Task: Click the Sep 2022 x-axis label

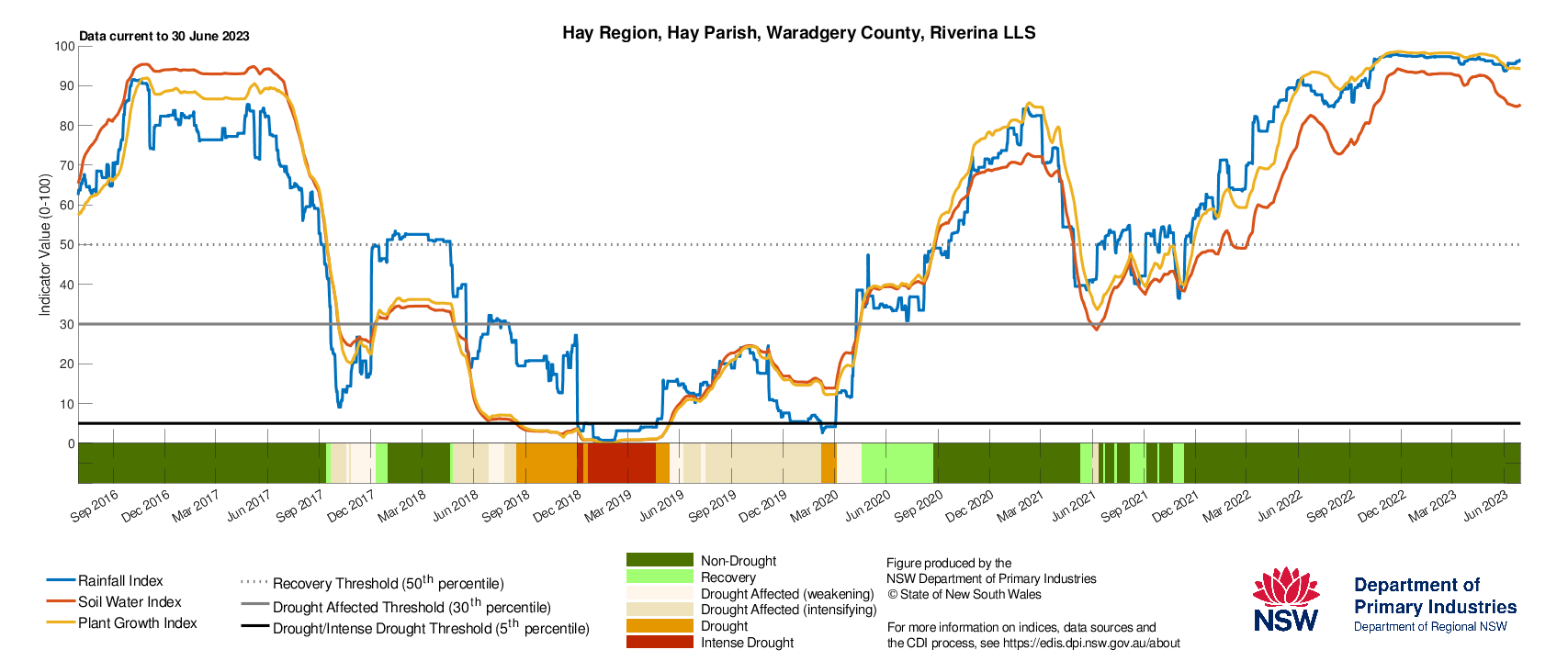Action: [1330, 506]
